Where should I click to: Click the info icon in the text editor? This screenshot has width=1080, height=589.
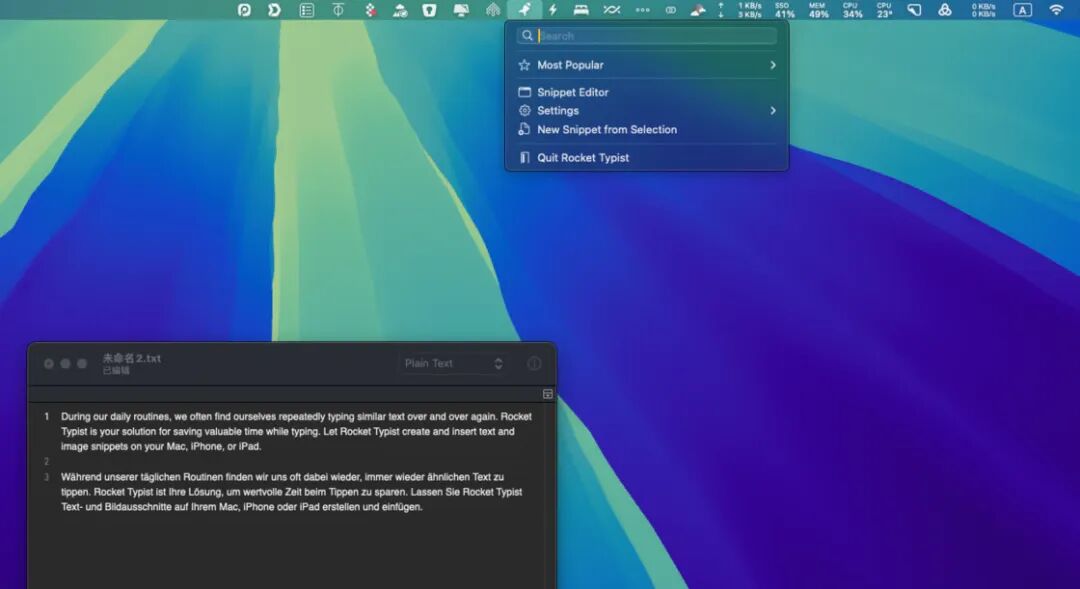coord(534,363)
